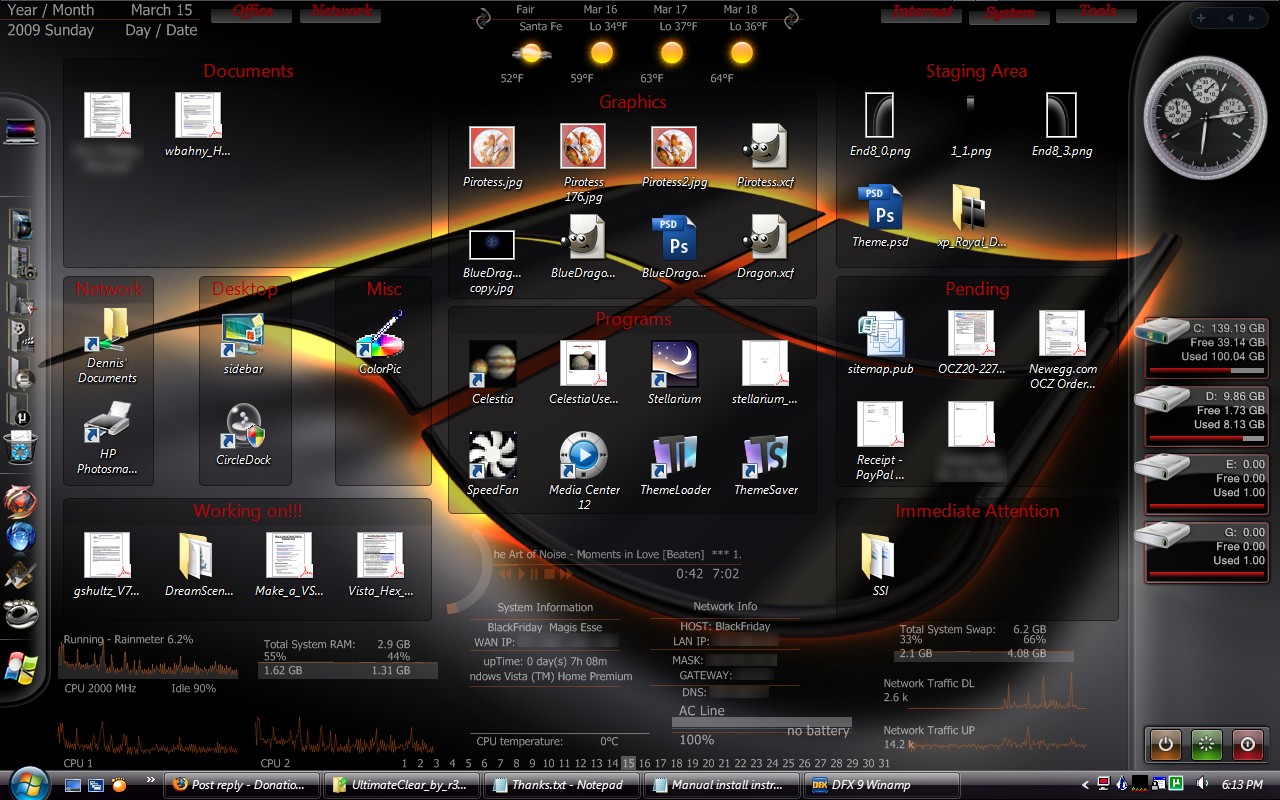Stop the music player playback
Image resolution: width=1280 pixels, height=800 pixels.
click(550, 574)
